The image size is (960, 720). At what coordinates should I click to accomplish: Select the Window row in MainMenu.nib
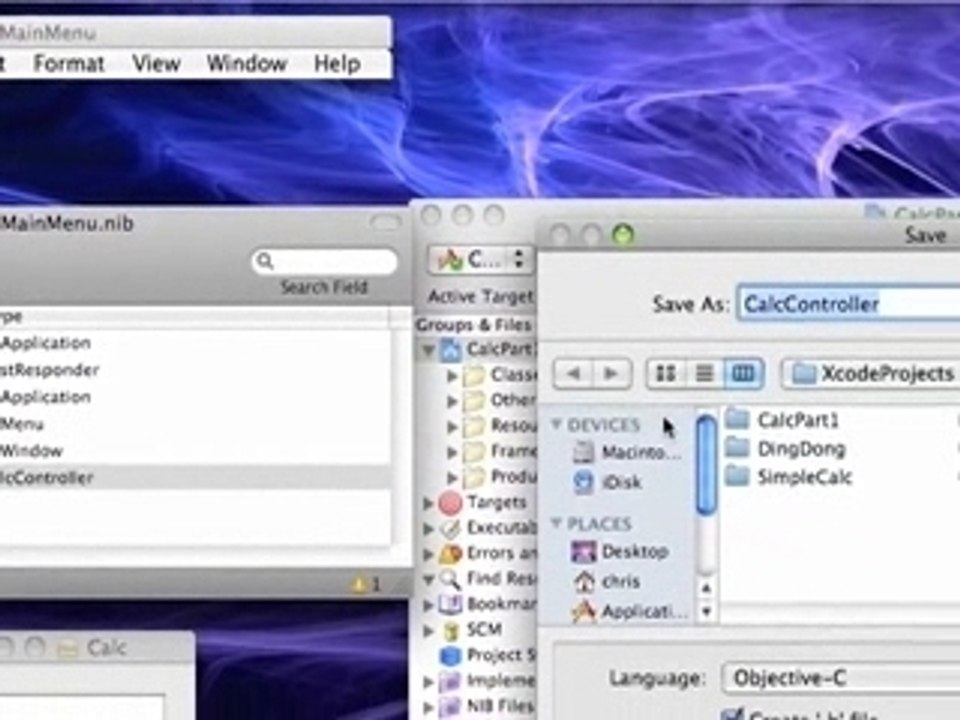pyautogui.click(x=195, y=451)
